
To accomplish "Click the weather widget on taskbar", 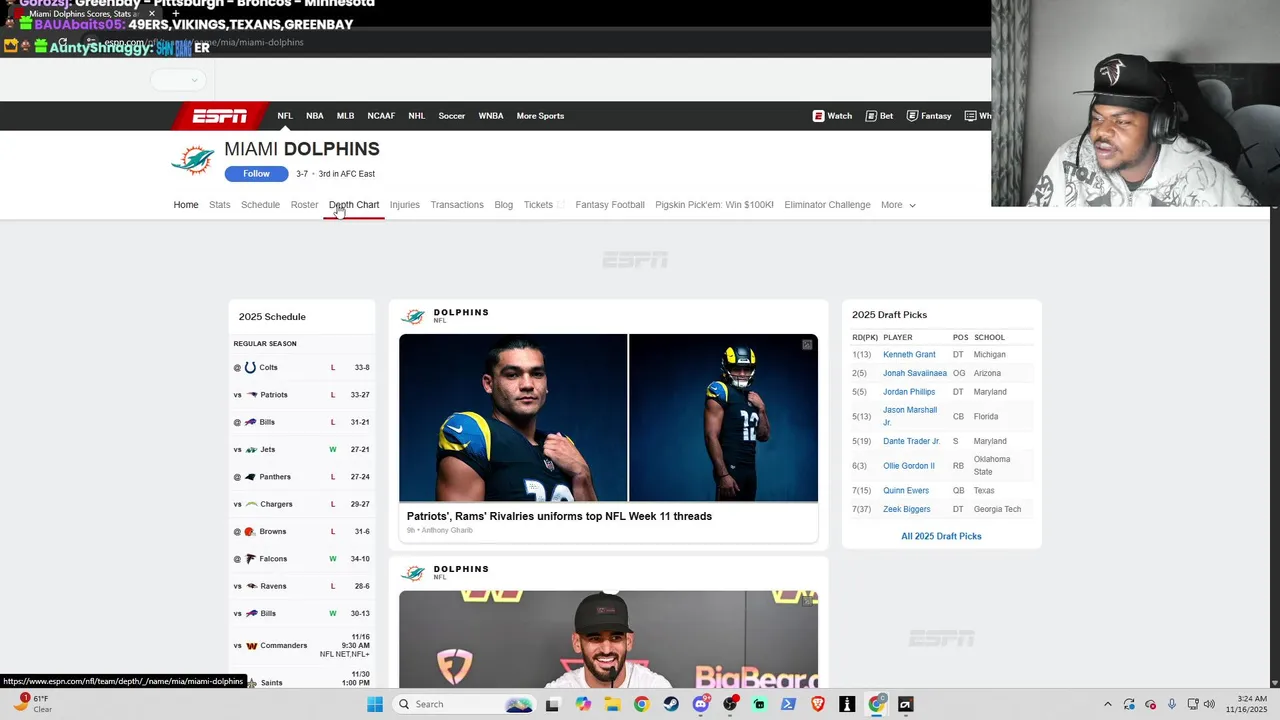I will tap(32, 704).
